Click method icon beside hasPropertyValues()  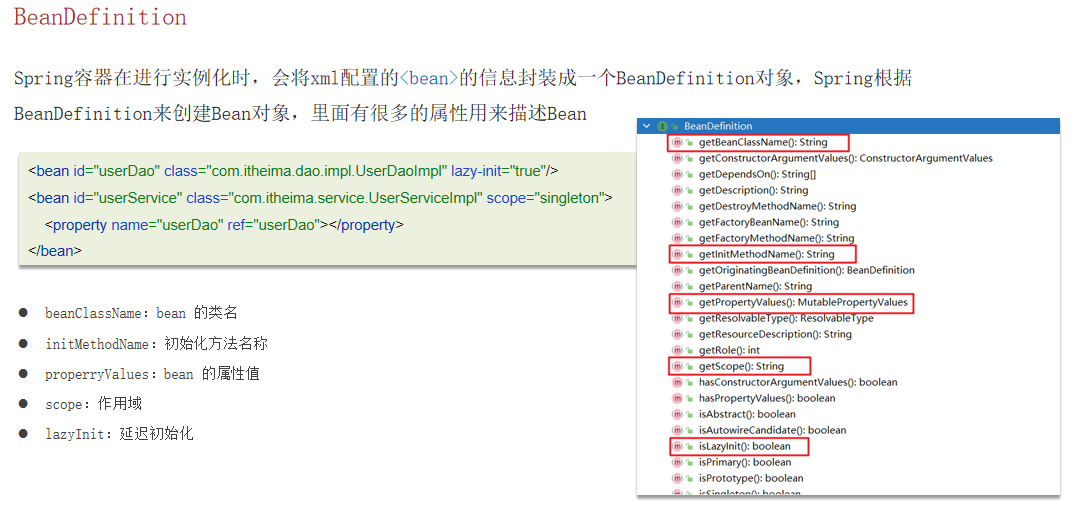point(678,398)
